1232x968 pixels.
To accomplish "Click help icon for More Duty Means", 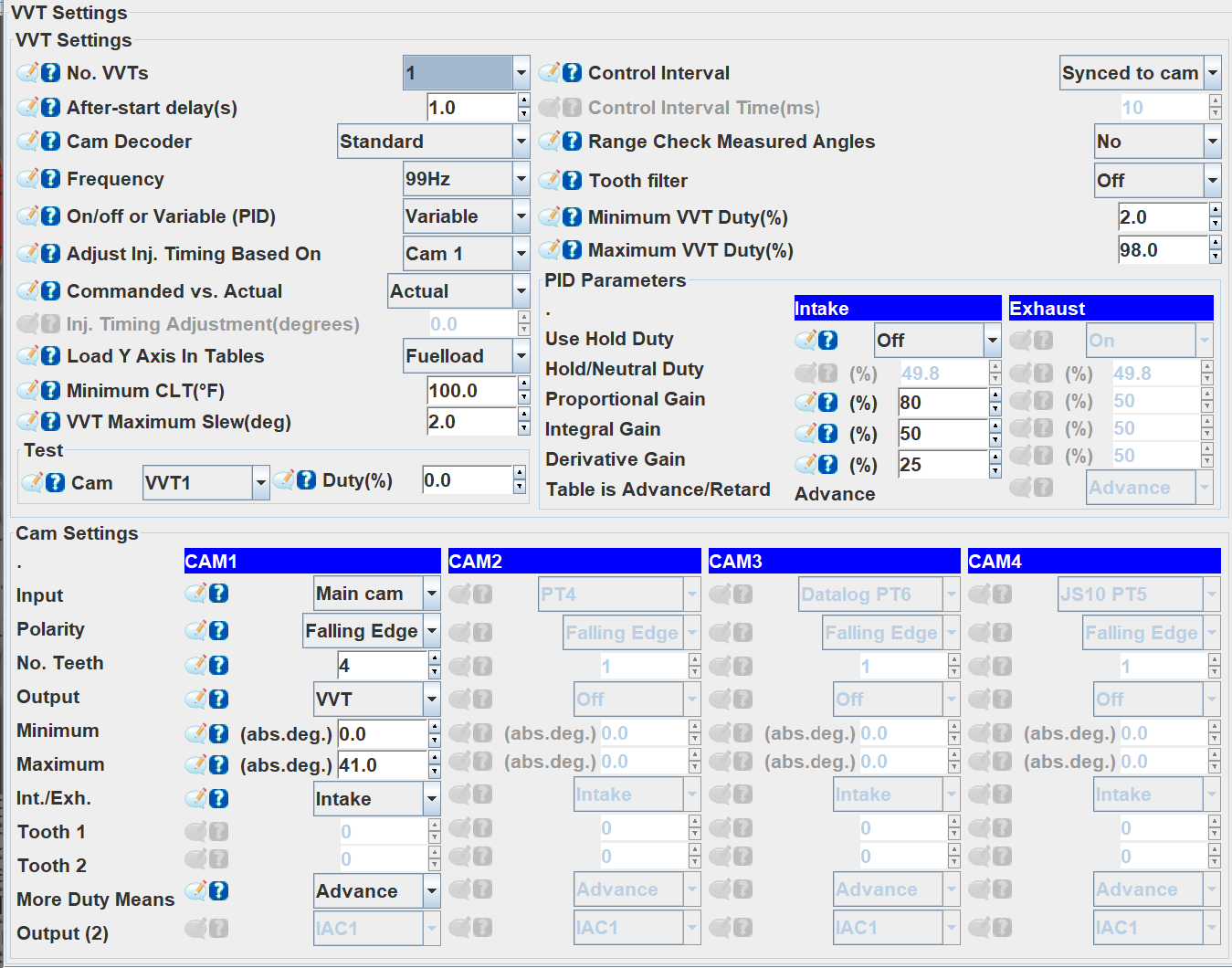I will click(x=219, y=891).
